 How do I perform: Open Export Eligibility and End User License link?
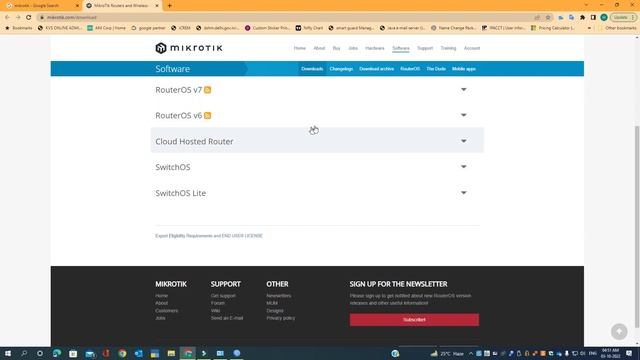pos(209,236)
